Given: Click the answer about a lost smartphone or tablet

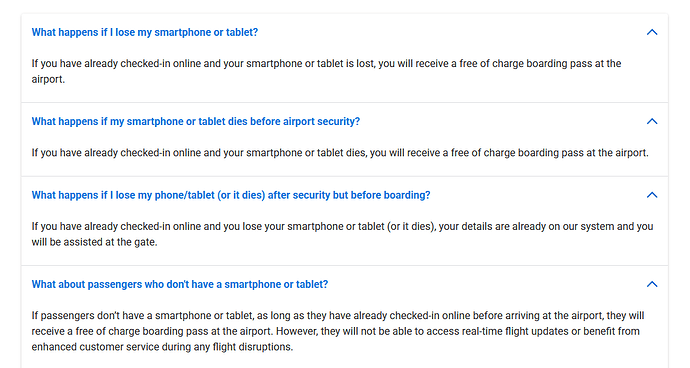Looking at the screenshot, I should (326, 71).
